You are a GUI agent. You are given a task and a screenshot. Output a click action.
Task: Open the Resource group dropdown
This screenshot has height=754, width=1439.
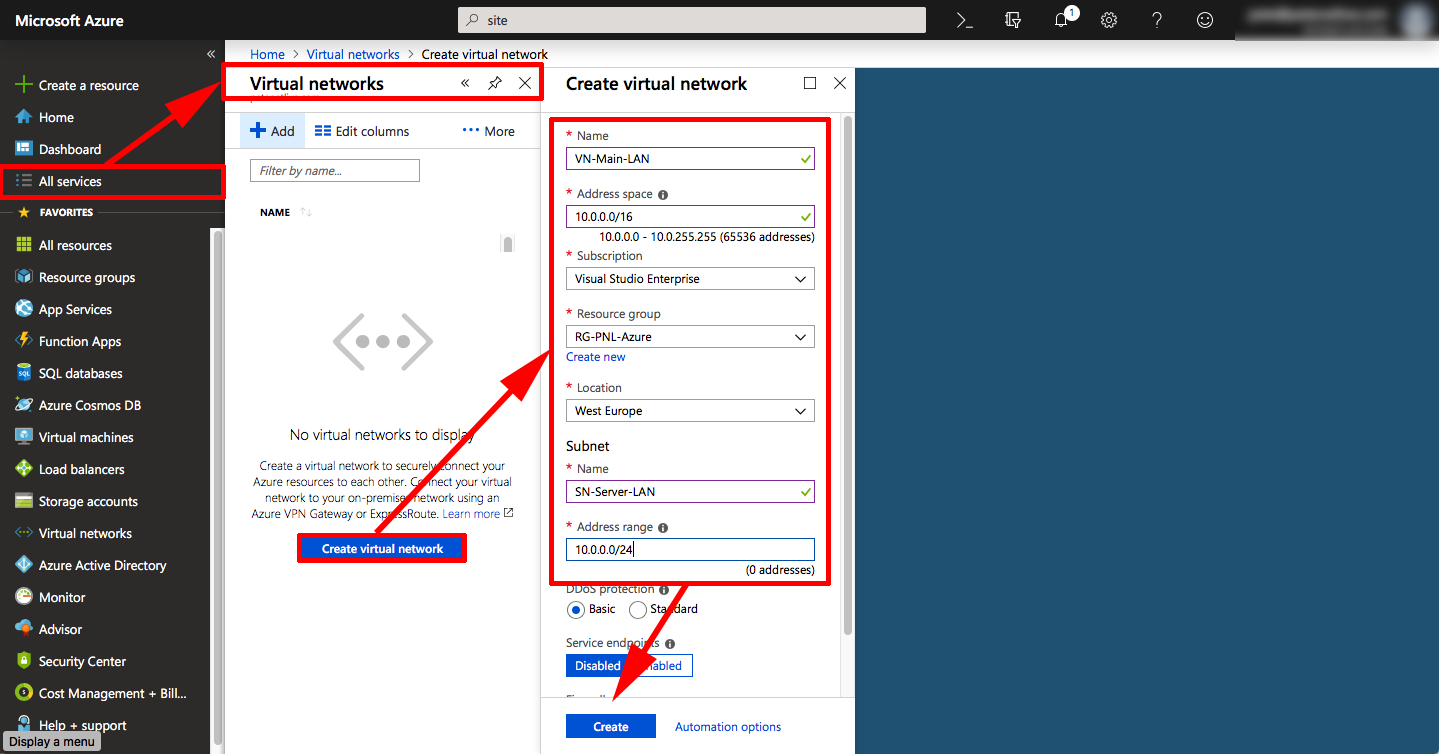coord(690,337)
